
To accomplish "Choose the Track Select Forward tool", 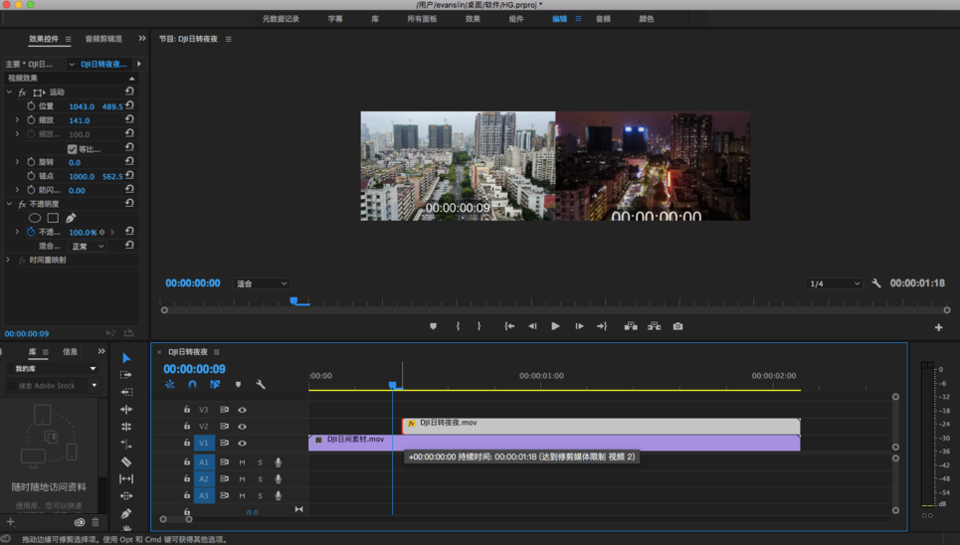I will (126, 375).
